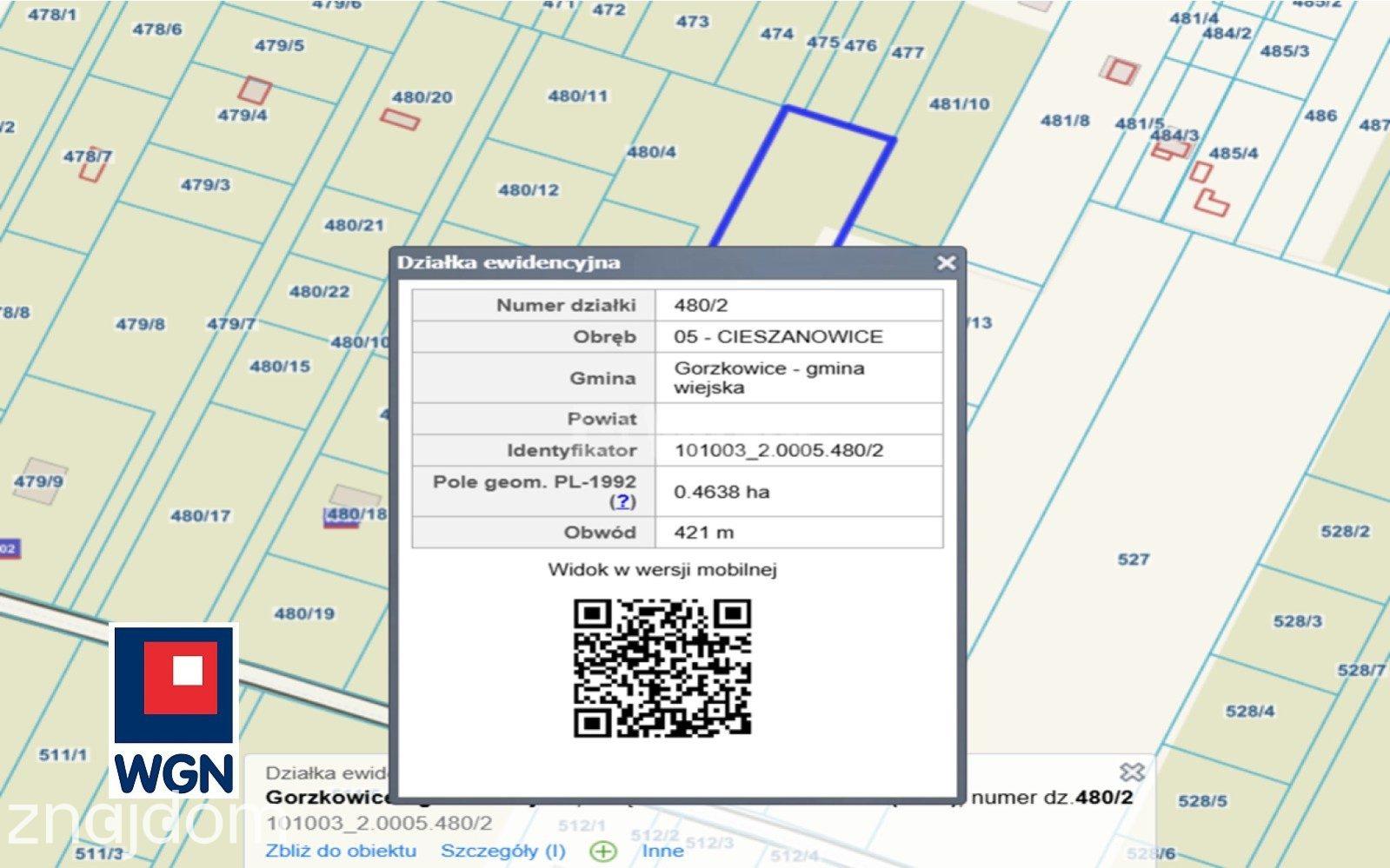
Task: Open the question mark help link
Action: tap(622, 501)
